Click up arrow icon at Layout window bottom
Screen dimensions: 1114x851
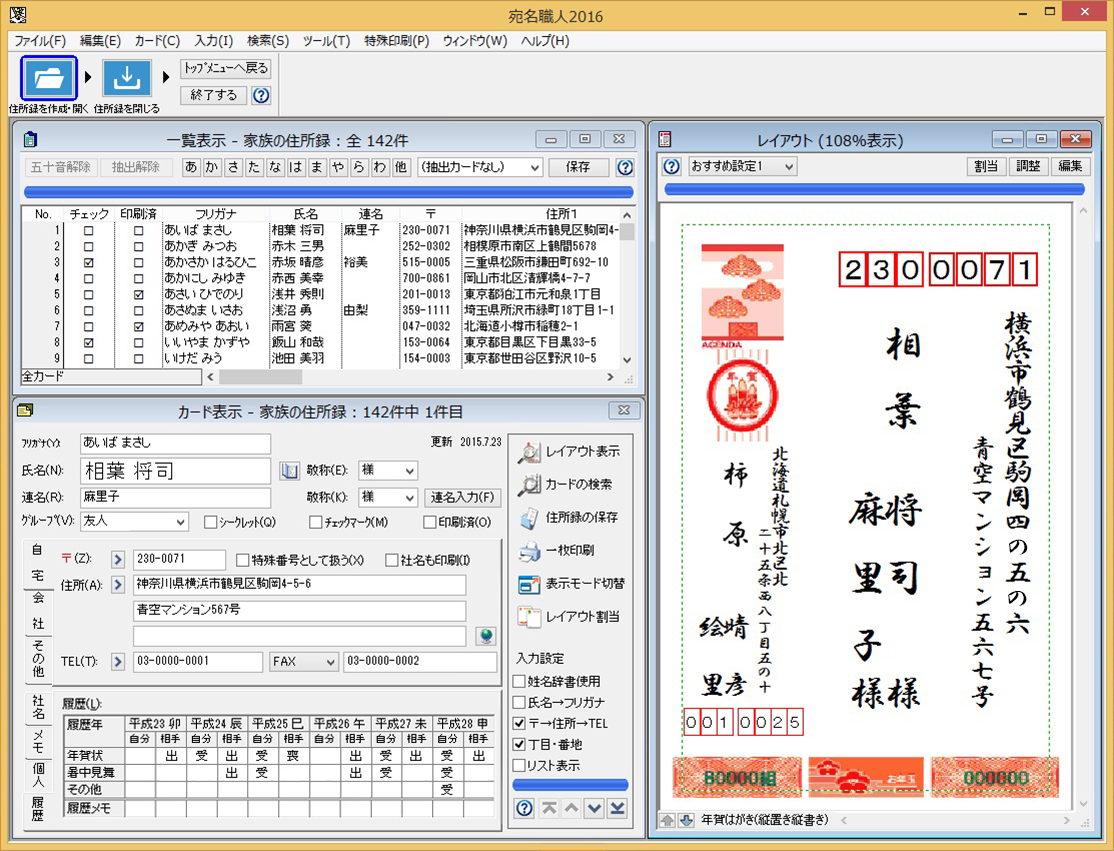point(667,820)
